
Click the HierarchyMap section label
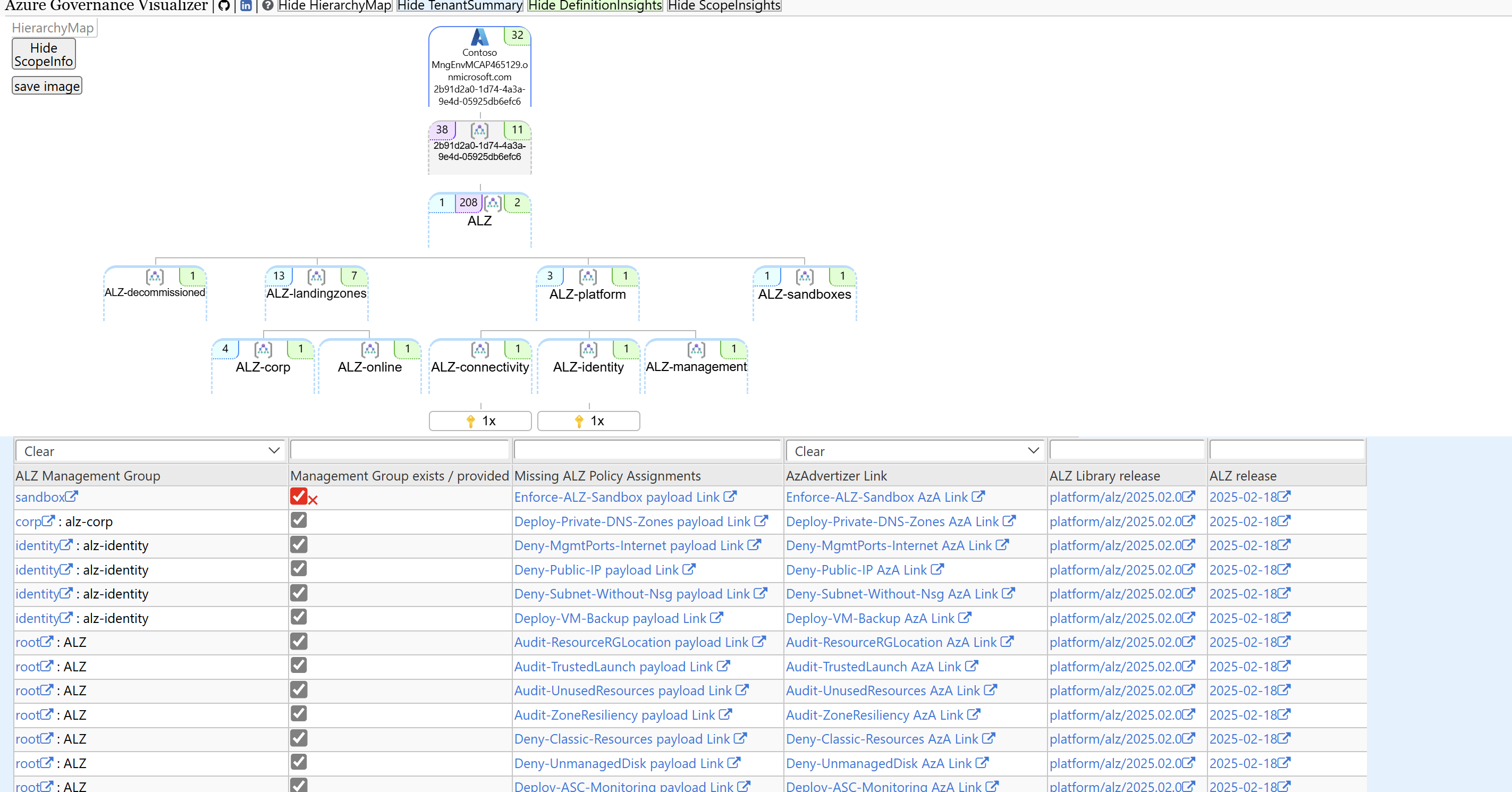pos(53,28)
